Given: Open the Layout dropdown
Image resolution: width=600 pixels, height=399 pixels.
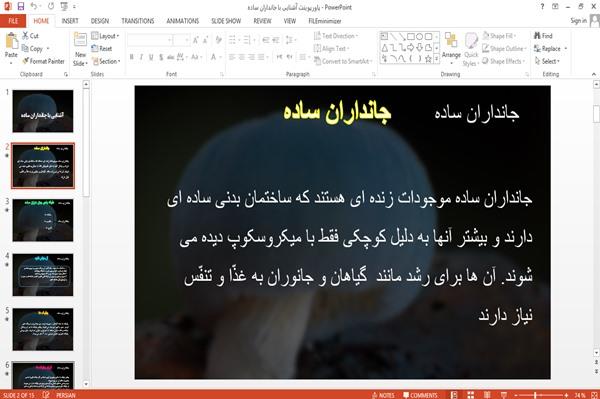Looking at the screenshot, I should pos(105,36).
